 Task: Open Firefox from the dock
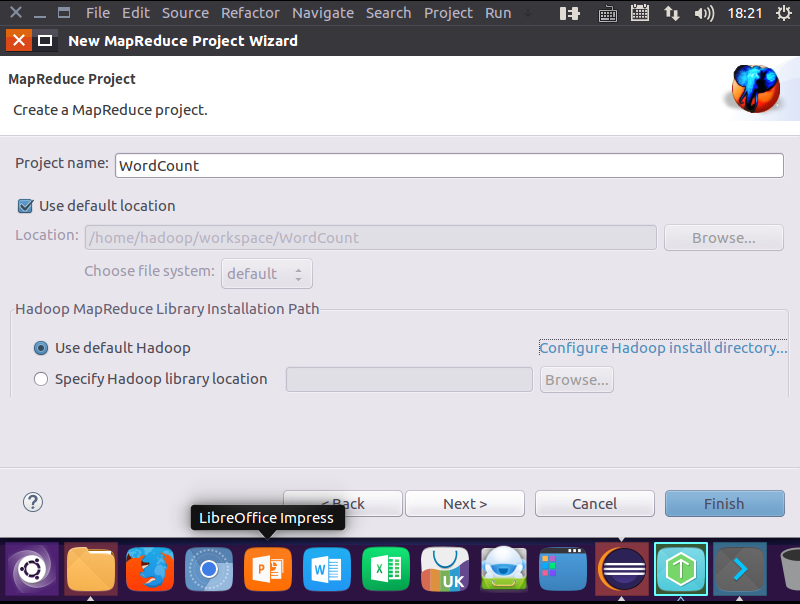tap(150, 568)
